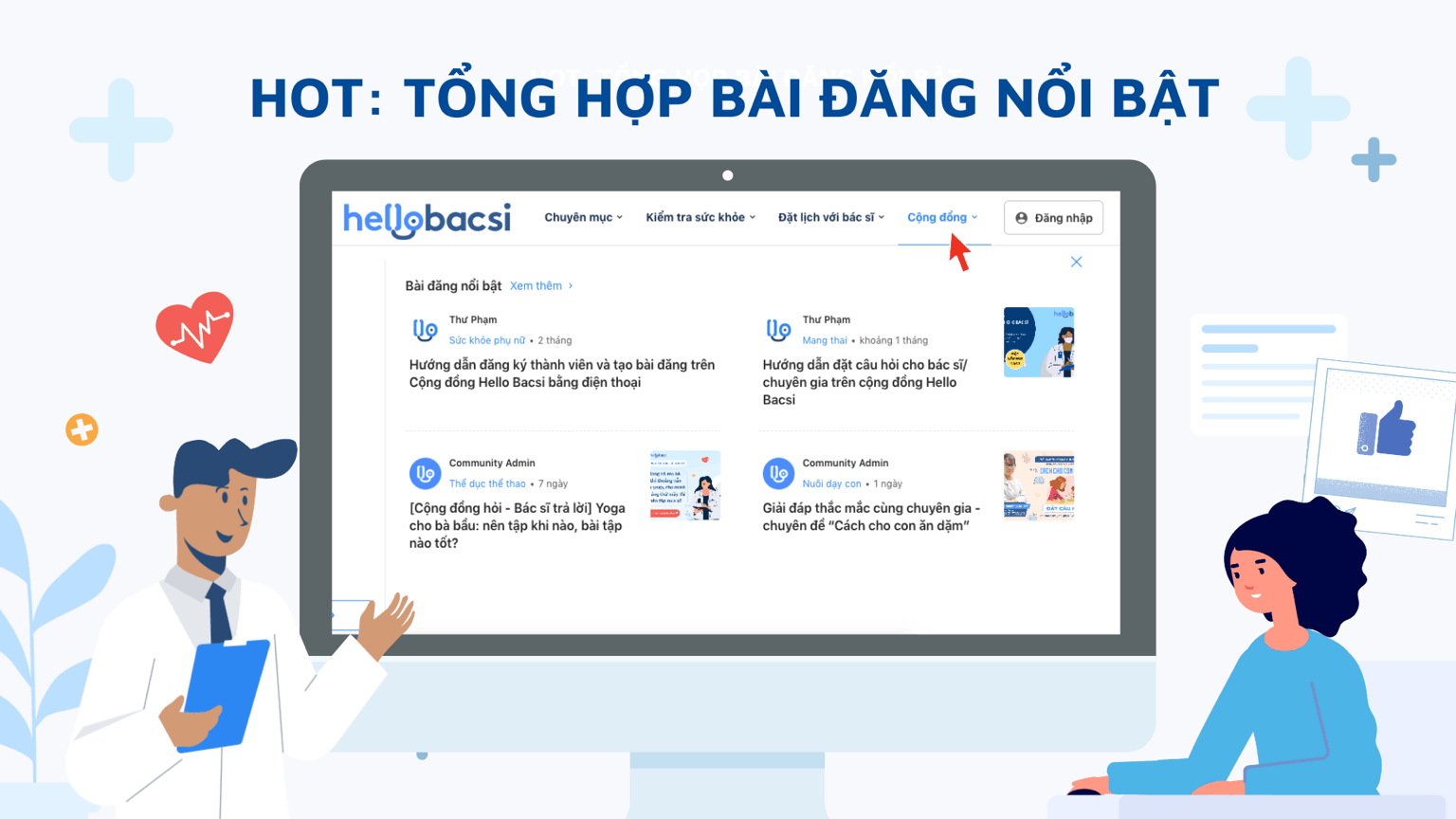Open the Cộng đồng menu
1456x819 pixels.
click(x=942, y=217)
